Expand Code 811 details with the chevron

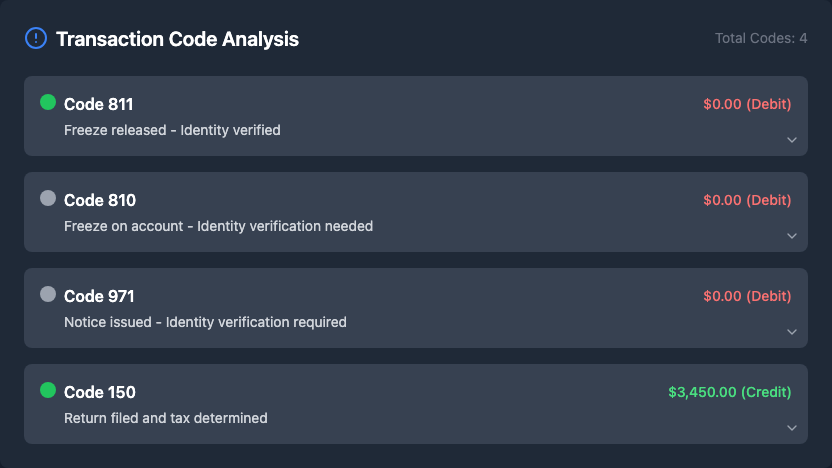tap(792, 140)
